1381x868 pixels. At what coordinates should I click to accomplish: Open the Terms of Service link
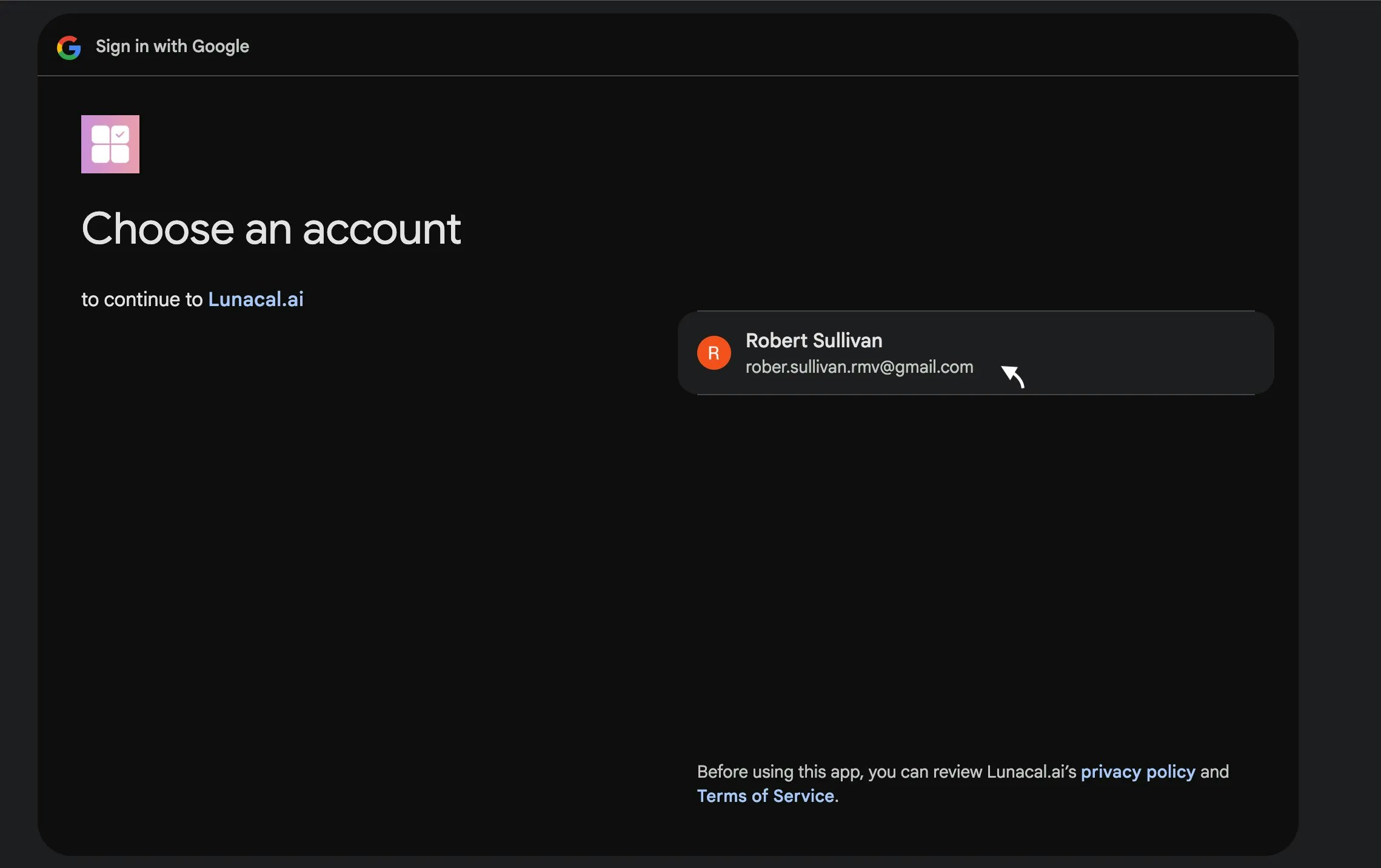[765, 796]
